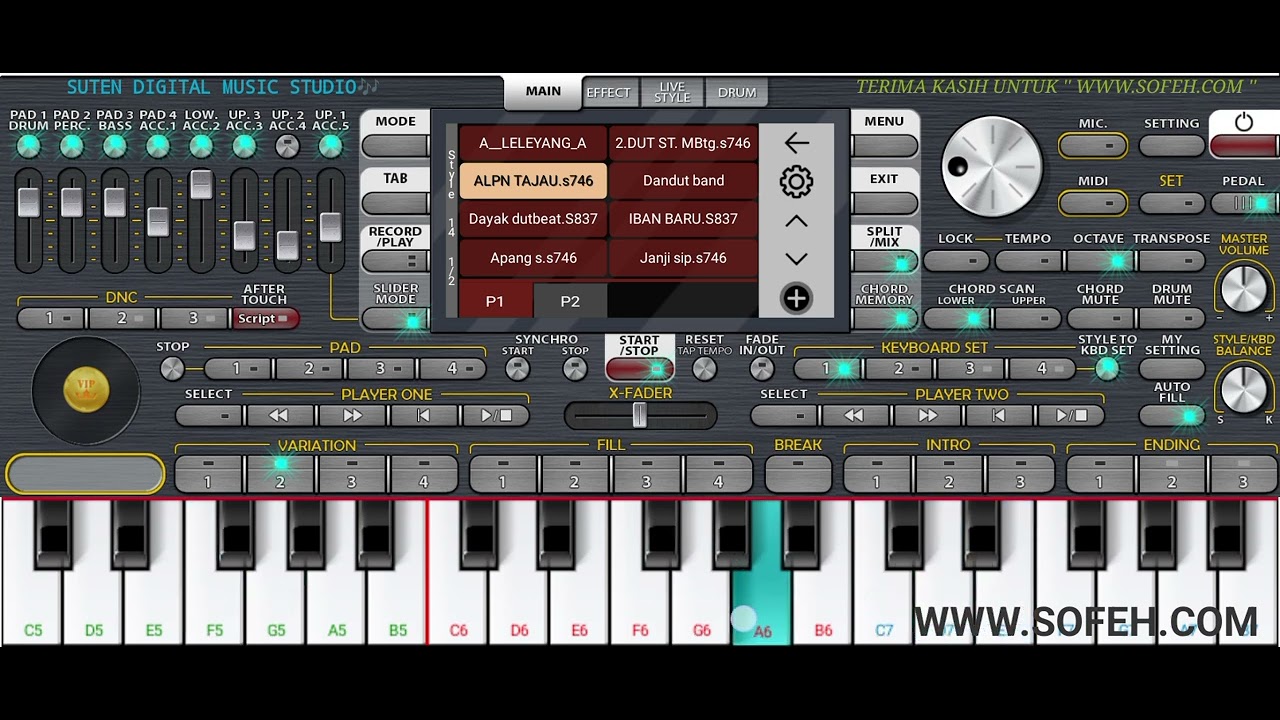Toggle Synchro Stop knob

pyautogui.click(x=575, y=369)
